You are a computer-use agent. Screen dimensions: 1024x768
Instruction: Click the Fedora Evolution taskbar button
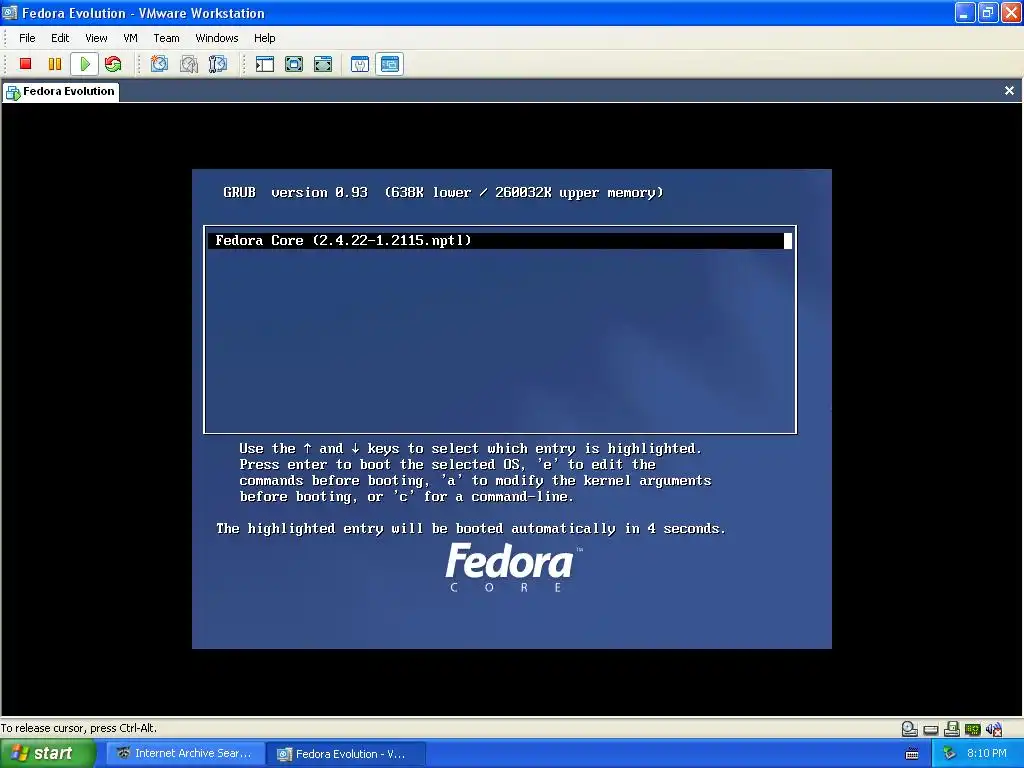tap(346, 754)
